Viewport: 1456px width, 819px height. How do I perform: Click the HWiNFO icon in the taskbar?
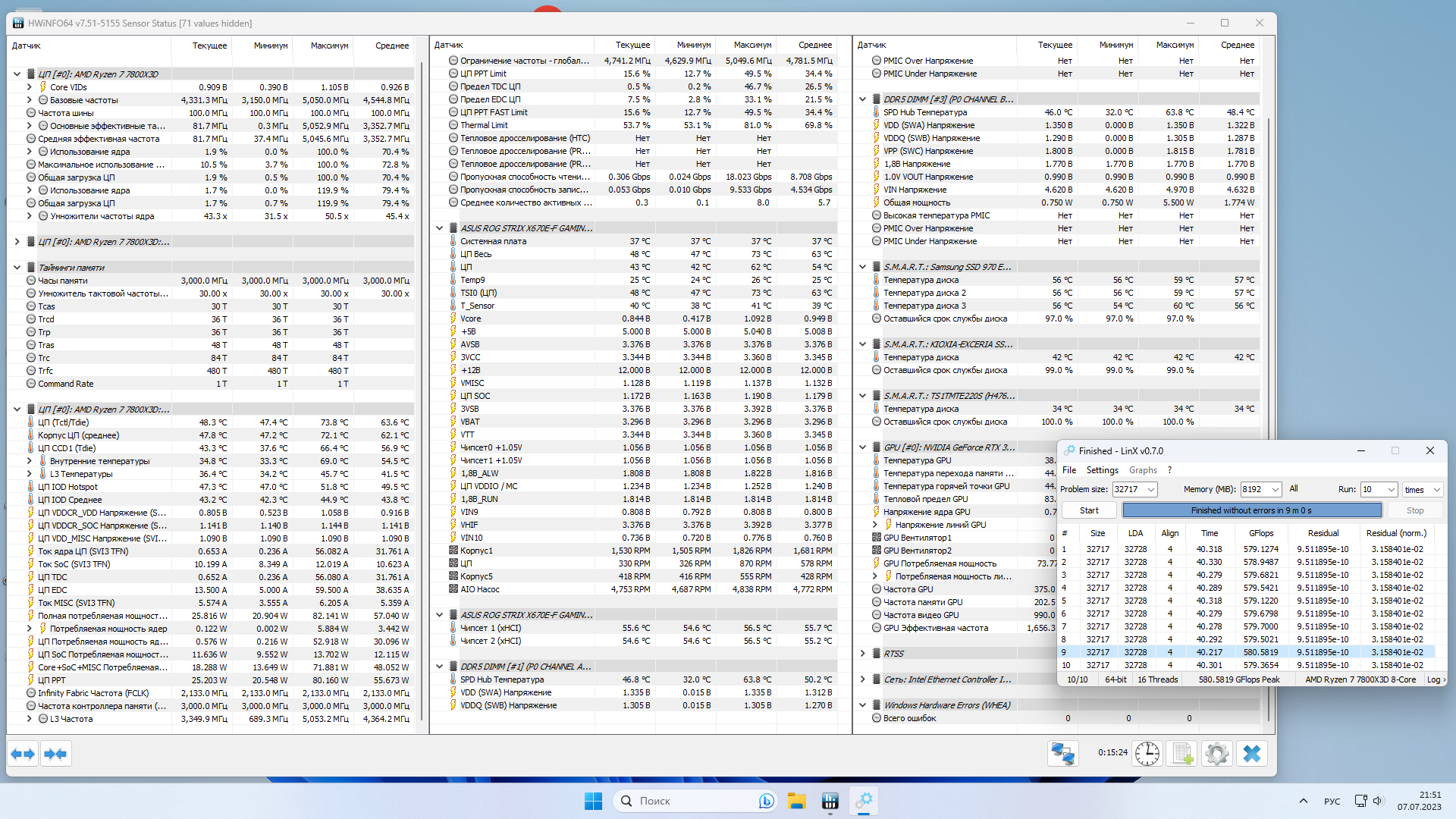tap(830, 801)
